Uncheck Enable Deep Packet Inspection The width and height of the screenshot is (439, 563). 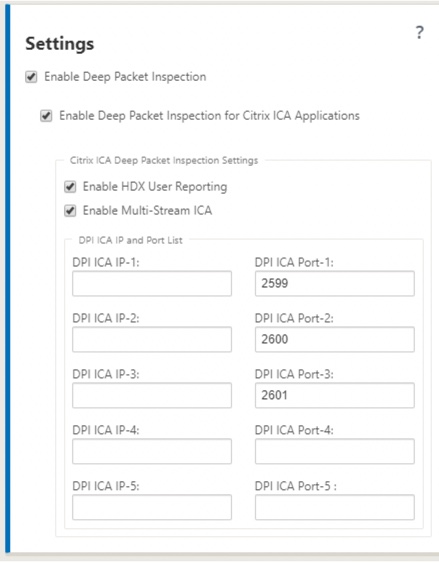[x=31, y=77]
